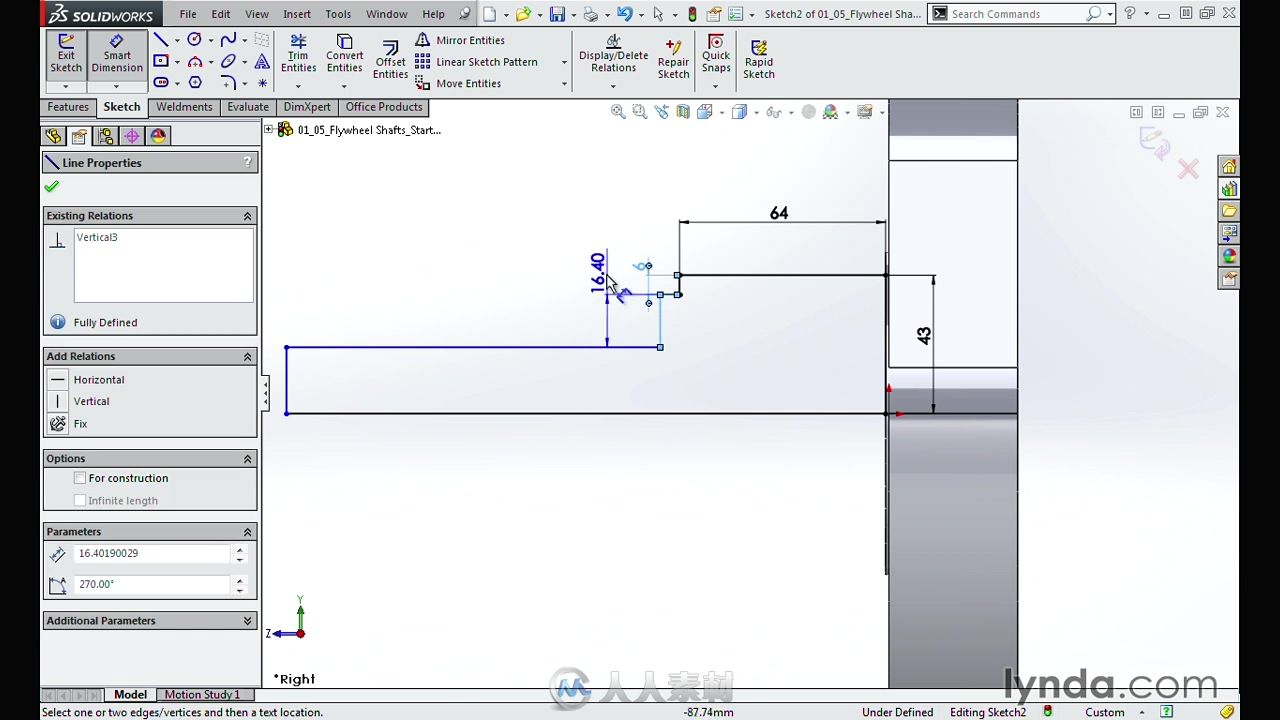1280x720 pixels.
Task: Collapse Parameters section
Action: click(247, 532)
